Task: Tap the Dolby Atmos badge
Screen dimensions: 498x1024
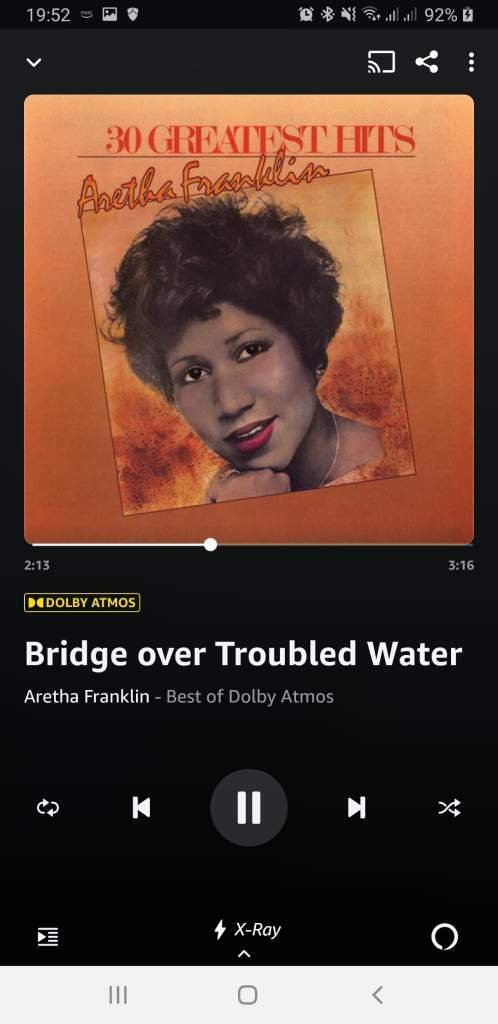Action: 82,602
